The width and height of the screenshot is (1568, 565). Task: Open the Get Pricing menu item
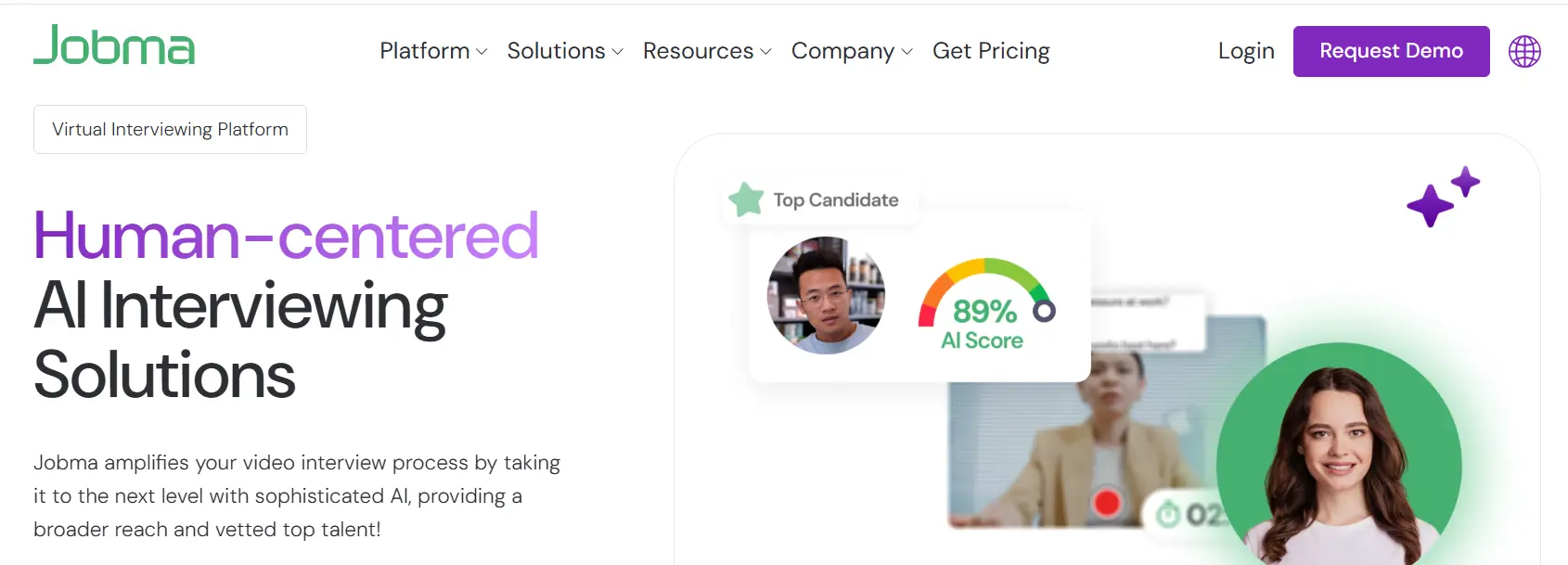coord(991,51)
